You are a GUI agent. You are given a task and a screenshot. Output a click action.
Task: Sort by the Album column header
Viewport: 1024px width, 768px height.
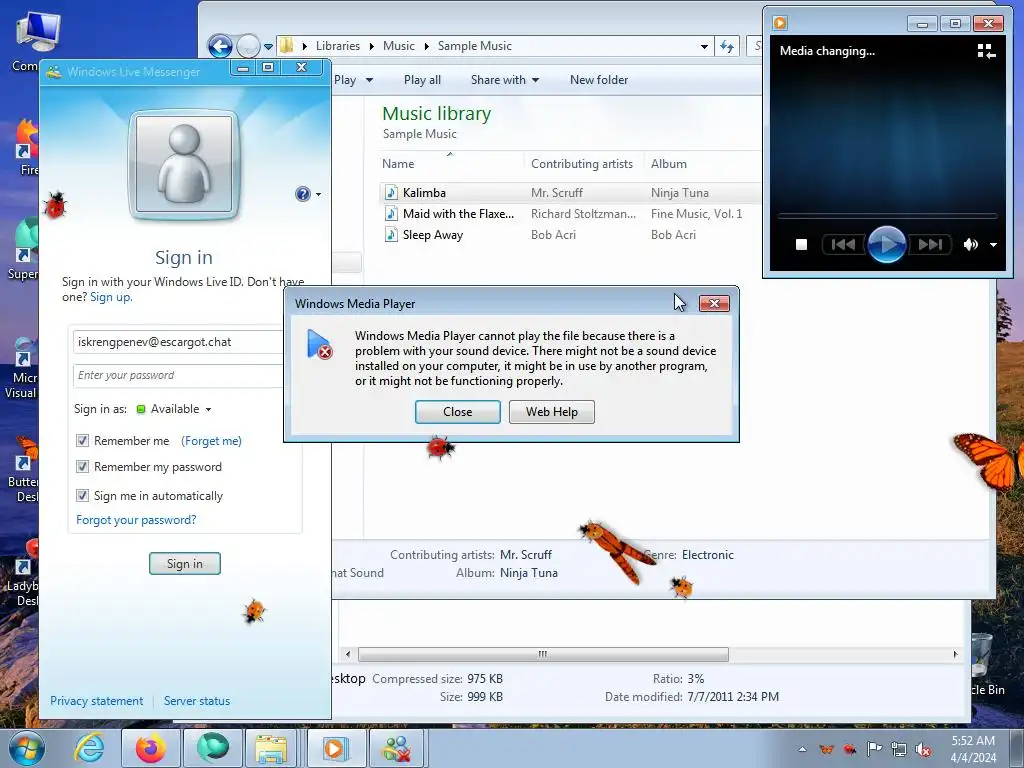[x=703, y=164]
